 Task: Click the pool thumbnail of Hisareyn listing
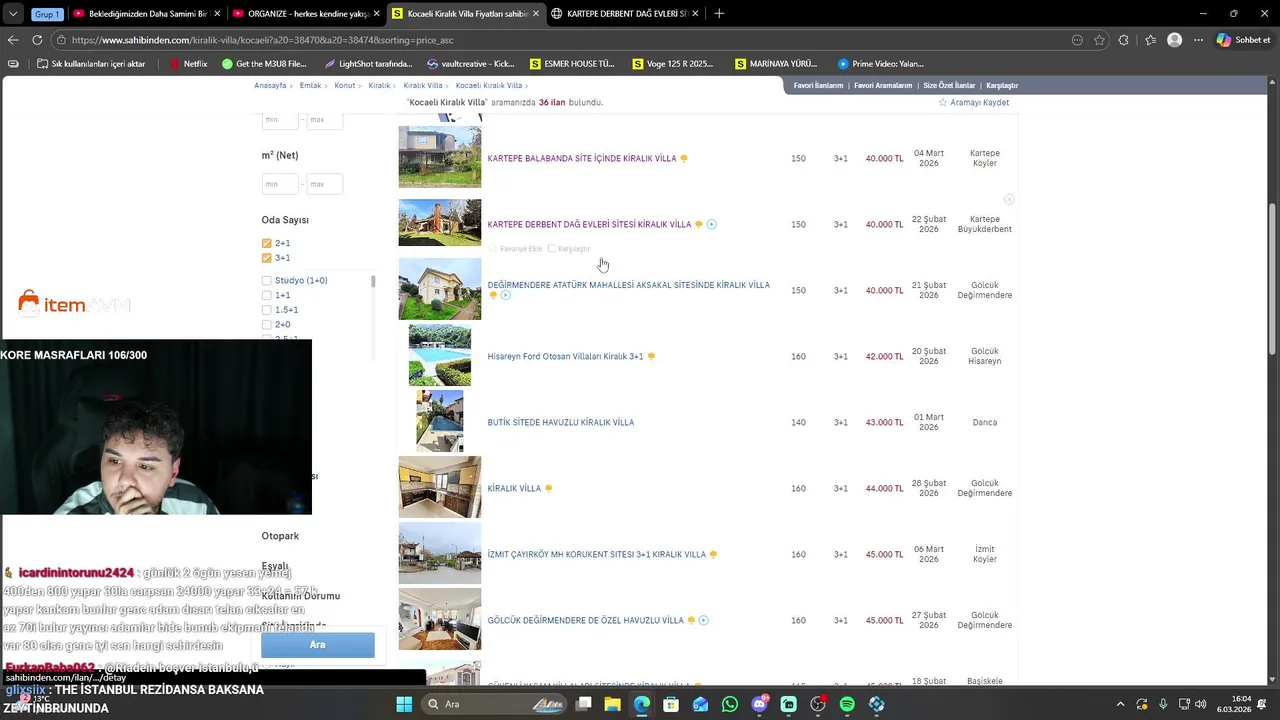pos(440,355)
